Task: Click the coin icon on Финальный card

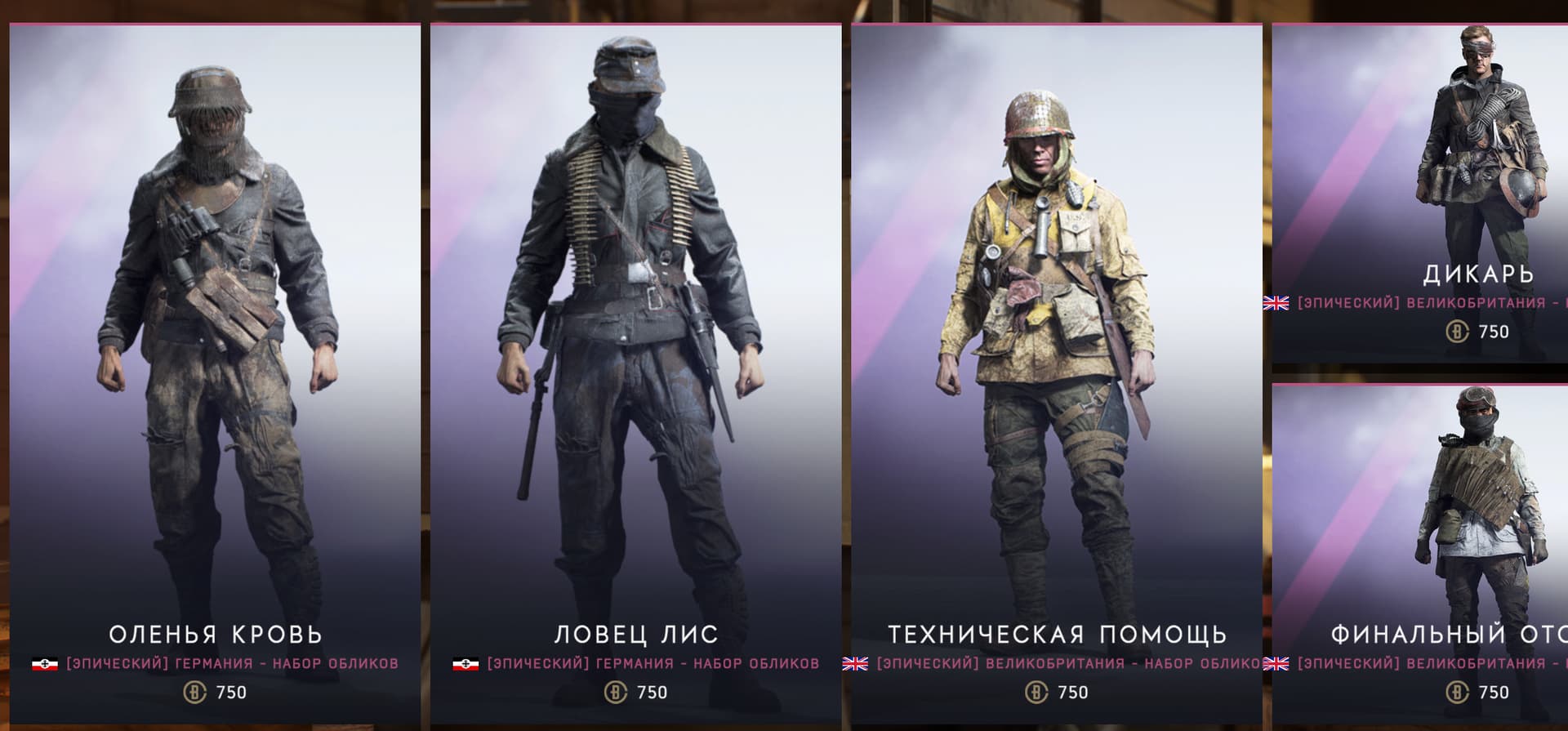Action: 1457,693
